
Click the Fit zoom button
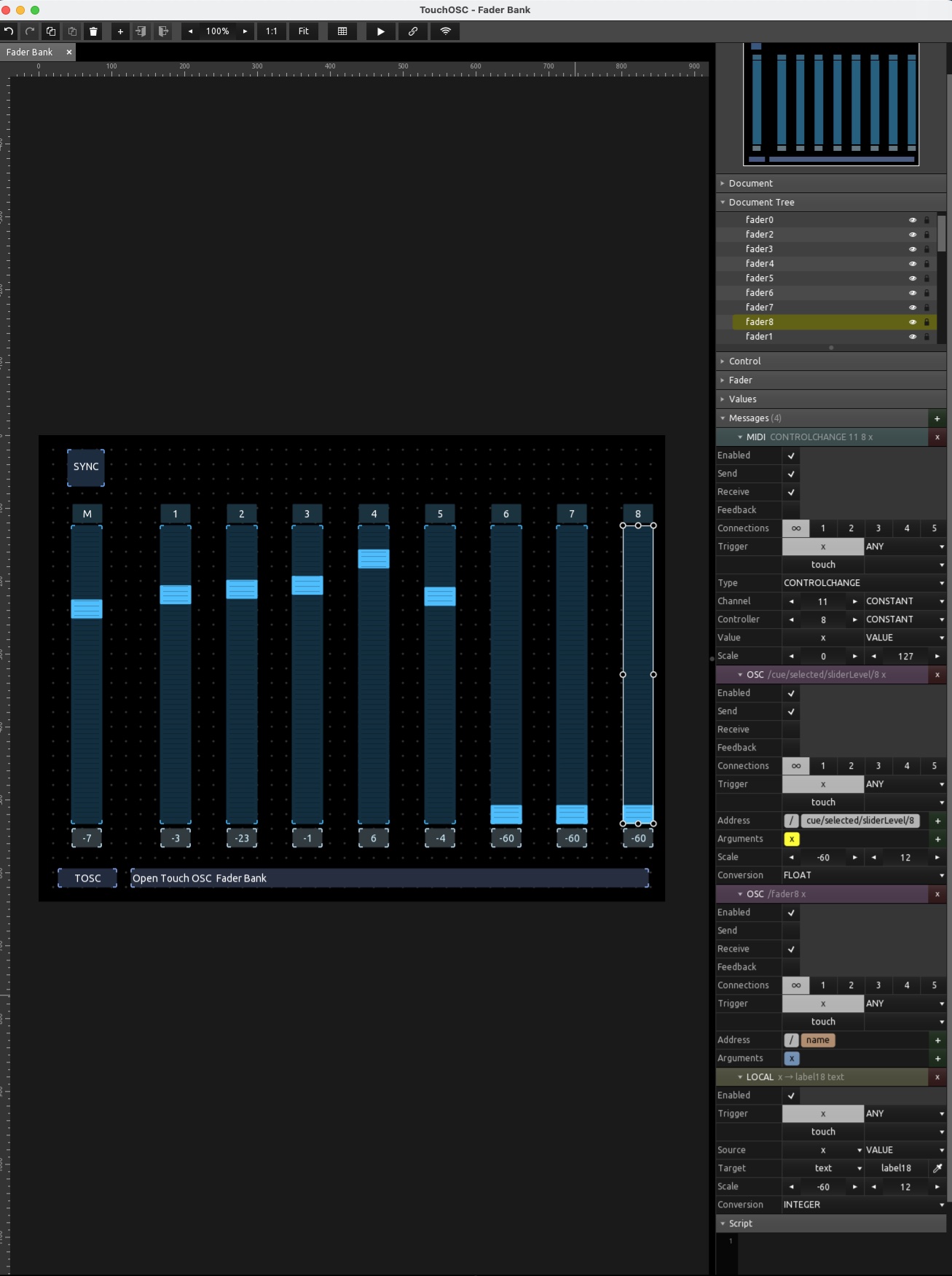[303, 31]
